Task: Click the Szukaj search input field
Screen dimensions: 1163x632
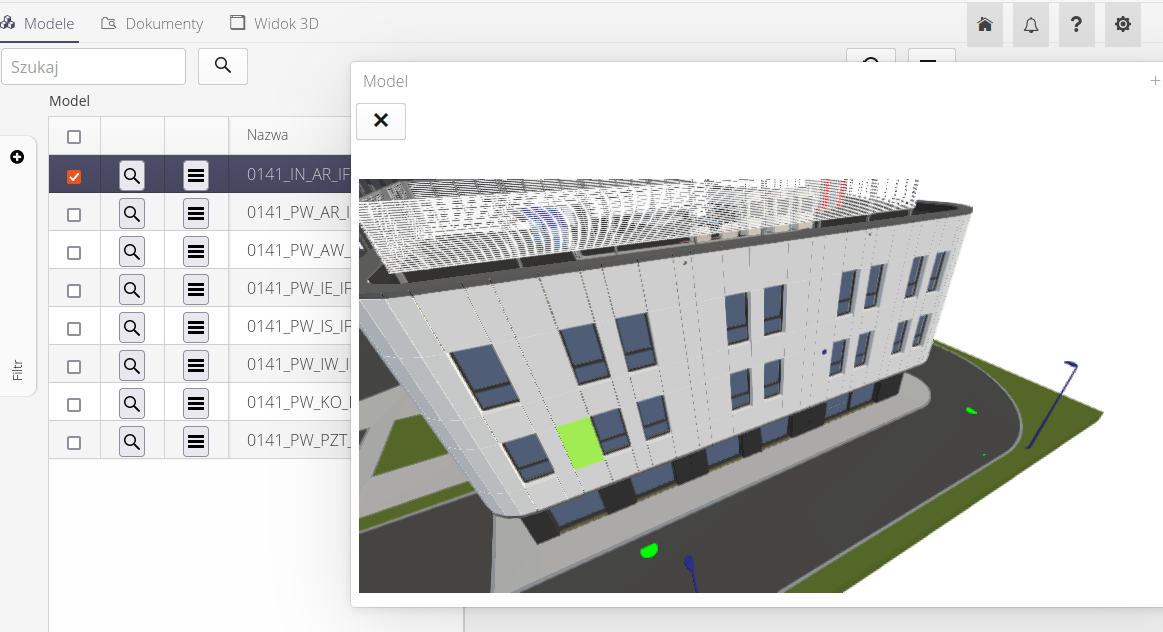Action: (x=93, y=66)
